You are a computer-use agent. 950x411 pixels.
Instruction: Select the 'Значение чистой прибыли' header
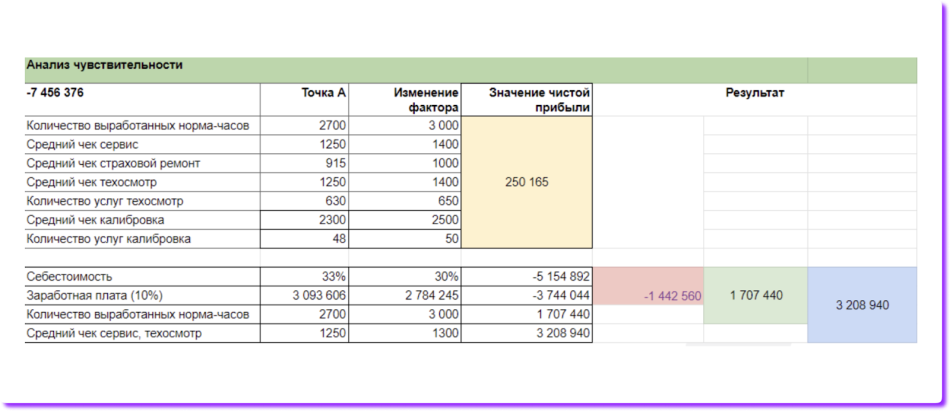[526, 99]
